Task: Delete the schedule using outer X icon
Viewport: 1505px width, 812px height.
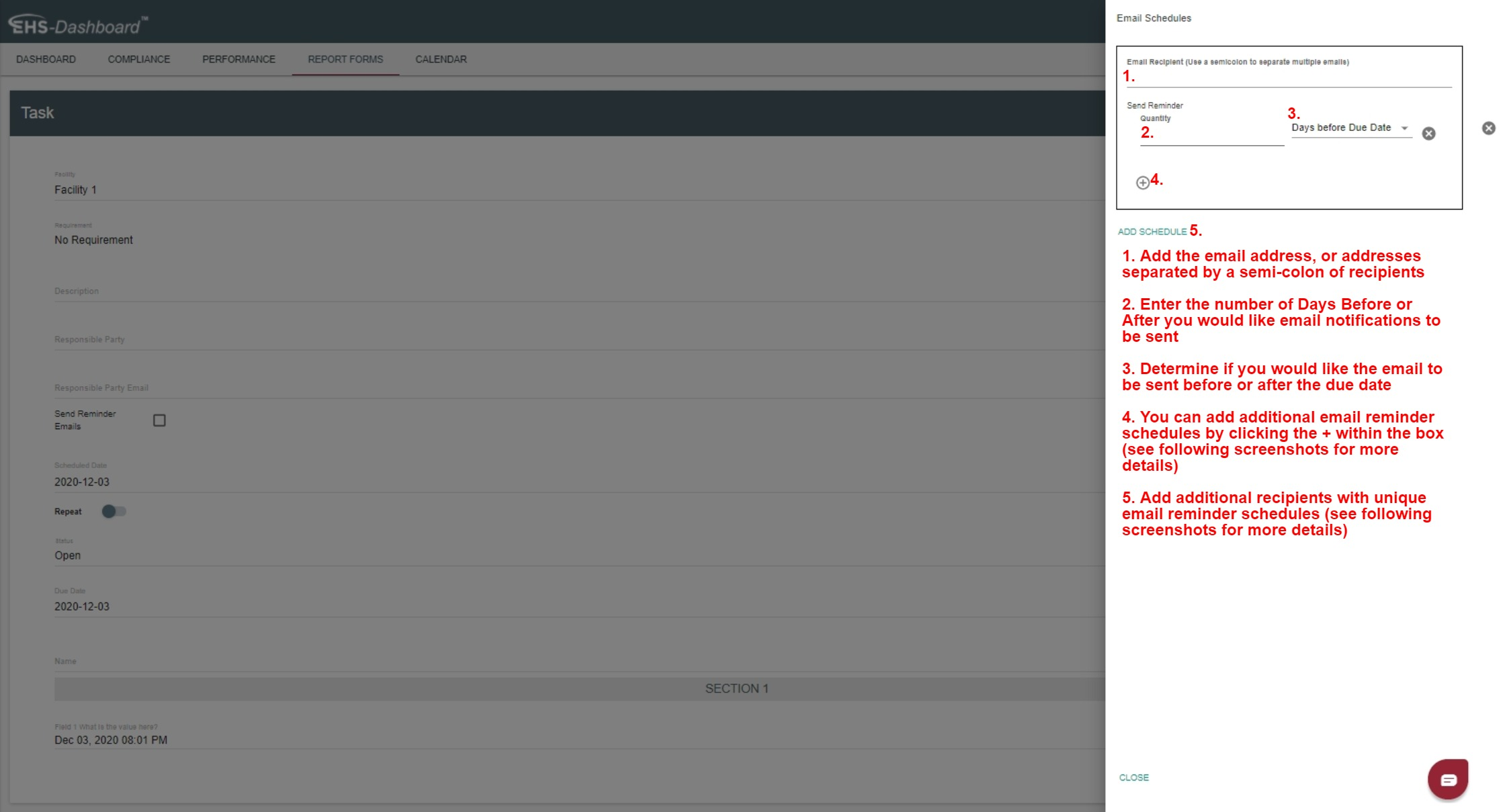Action: click(x=1489, y=128)
